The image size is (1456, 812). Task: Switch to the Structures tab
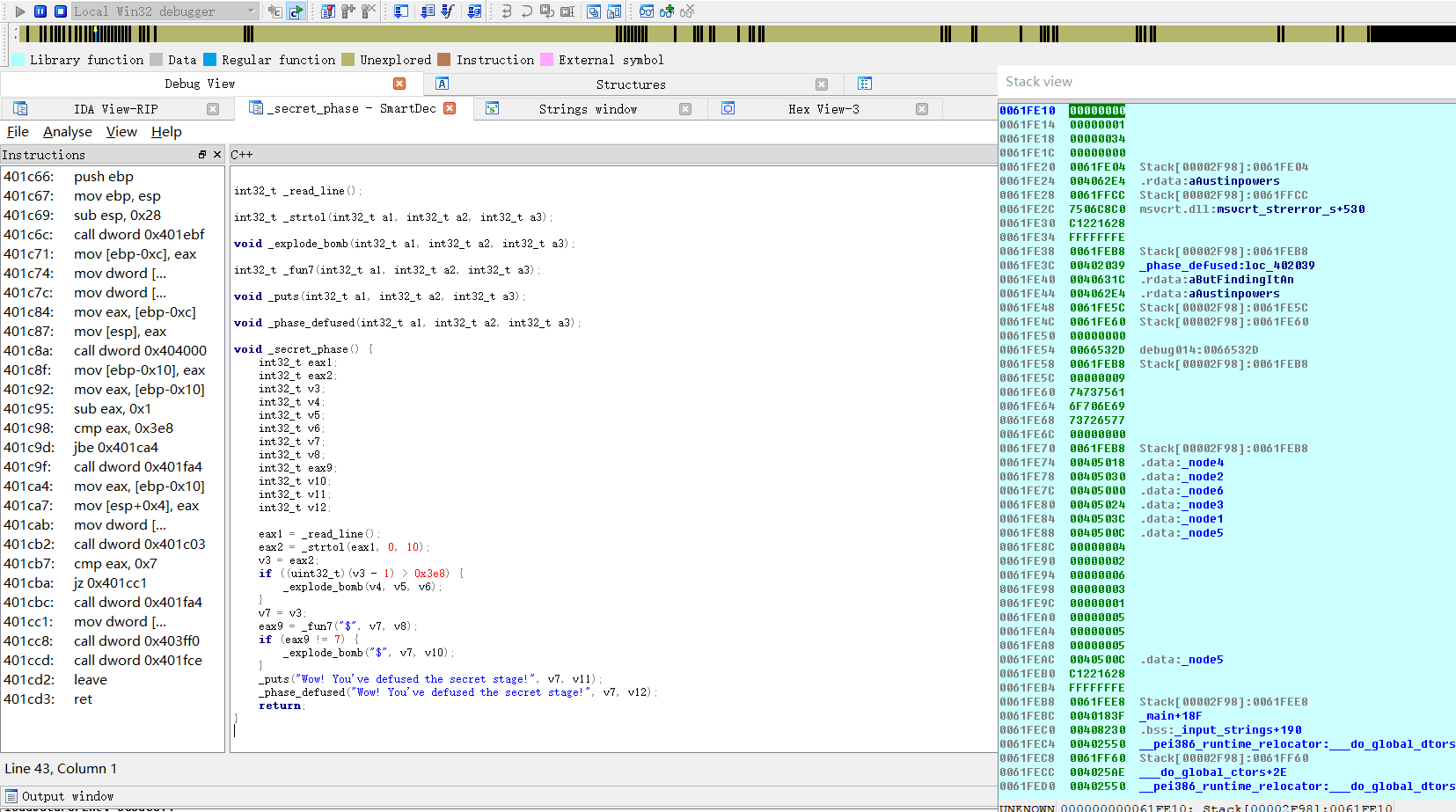click(630, 84)
